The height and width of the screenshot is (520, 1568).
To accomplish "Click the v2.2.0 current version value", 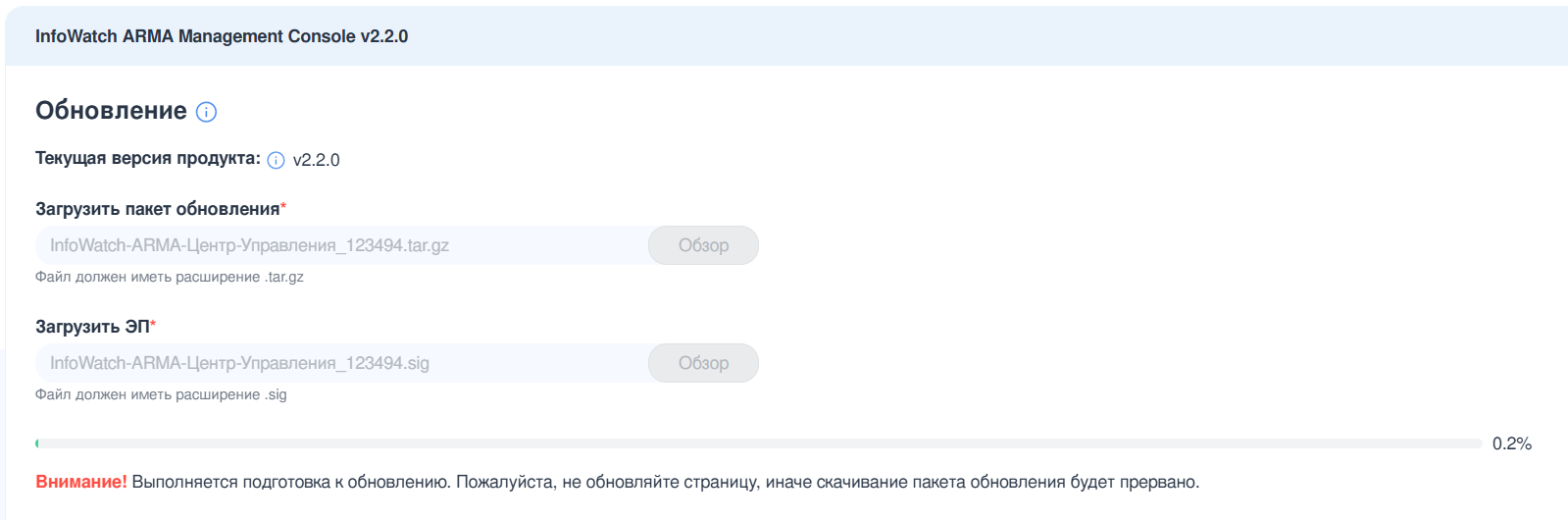I will coord(316,160).
